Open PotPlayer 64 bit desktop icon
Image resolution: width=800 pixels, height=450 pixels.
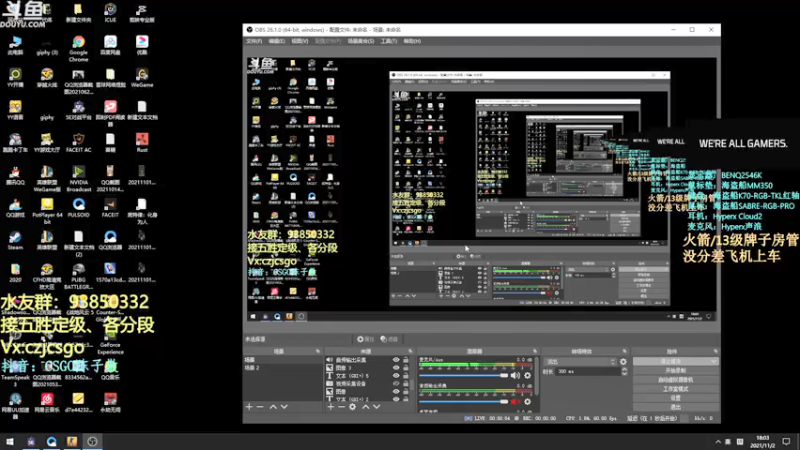pos(47,211)
